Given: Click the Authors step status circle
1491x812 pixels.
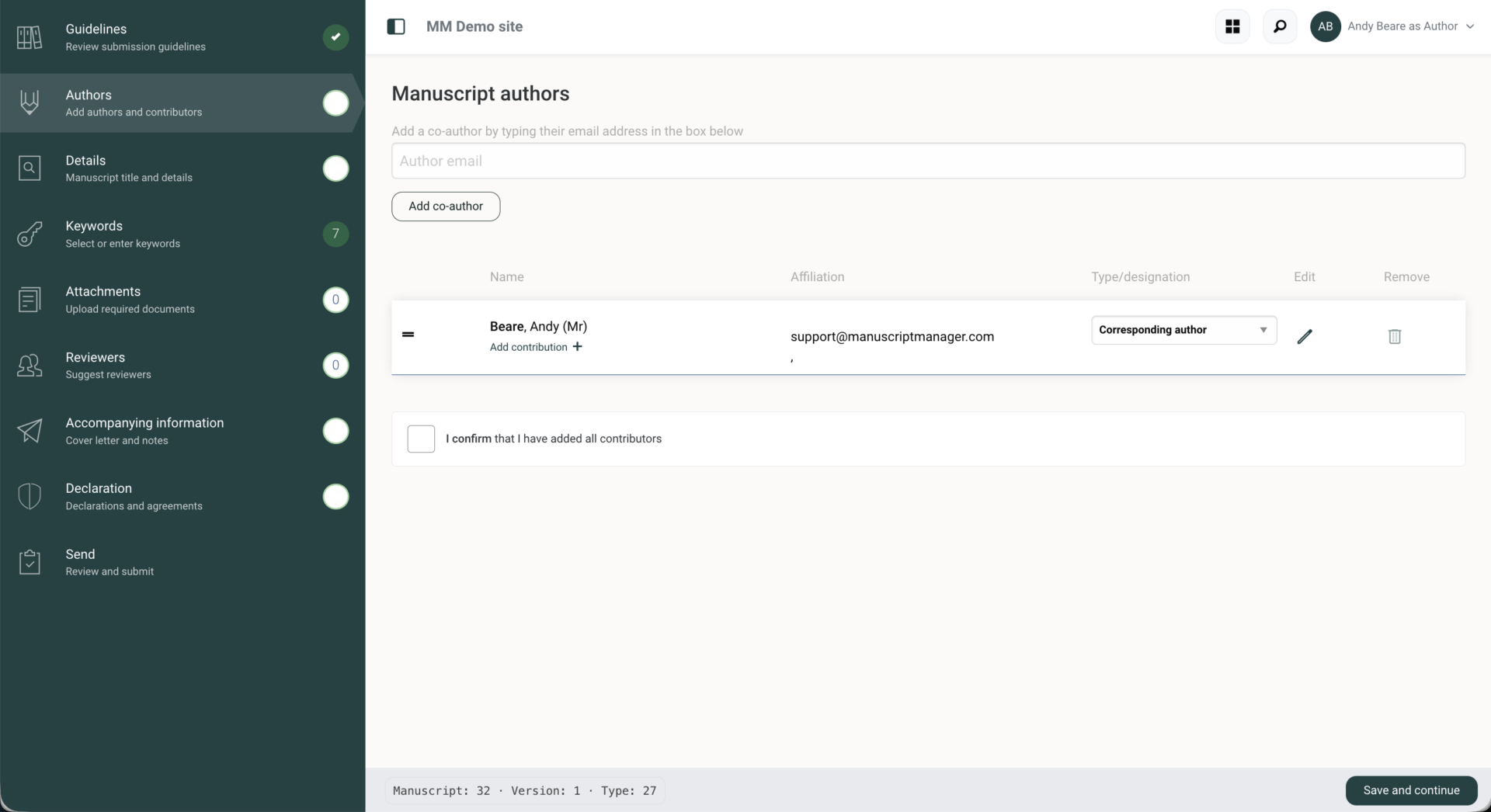Looking at the screenshot, I should pyautogui.click(x=335, y=102).
